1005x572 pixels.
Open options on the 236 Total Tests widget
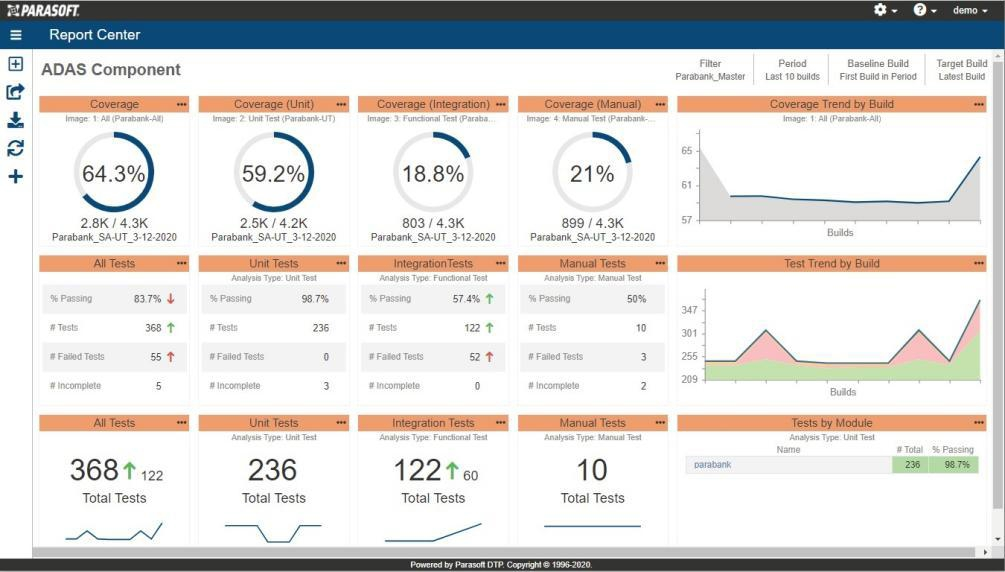point(341,423)
